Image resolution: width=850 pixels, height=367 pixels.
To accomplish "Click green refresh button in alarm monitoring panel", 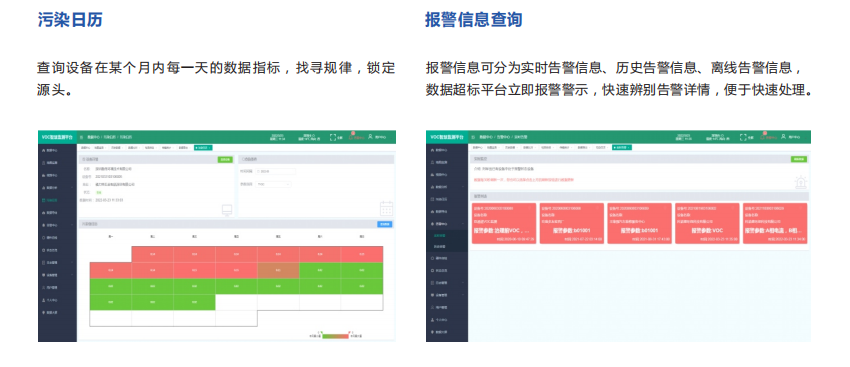I will [x=799, y=159].
